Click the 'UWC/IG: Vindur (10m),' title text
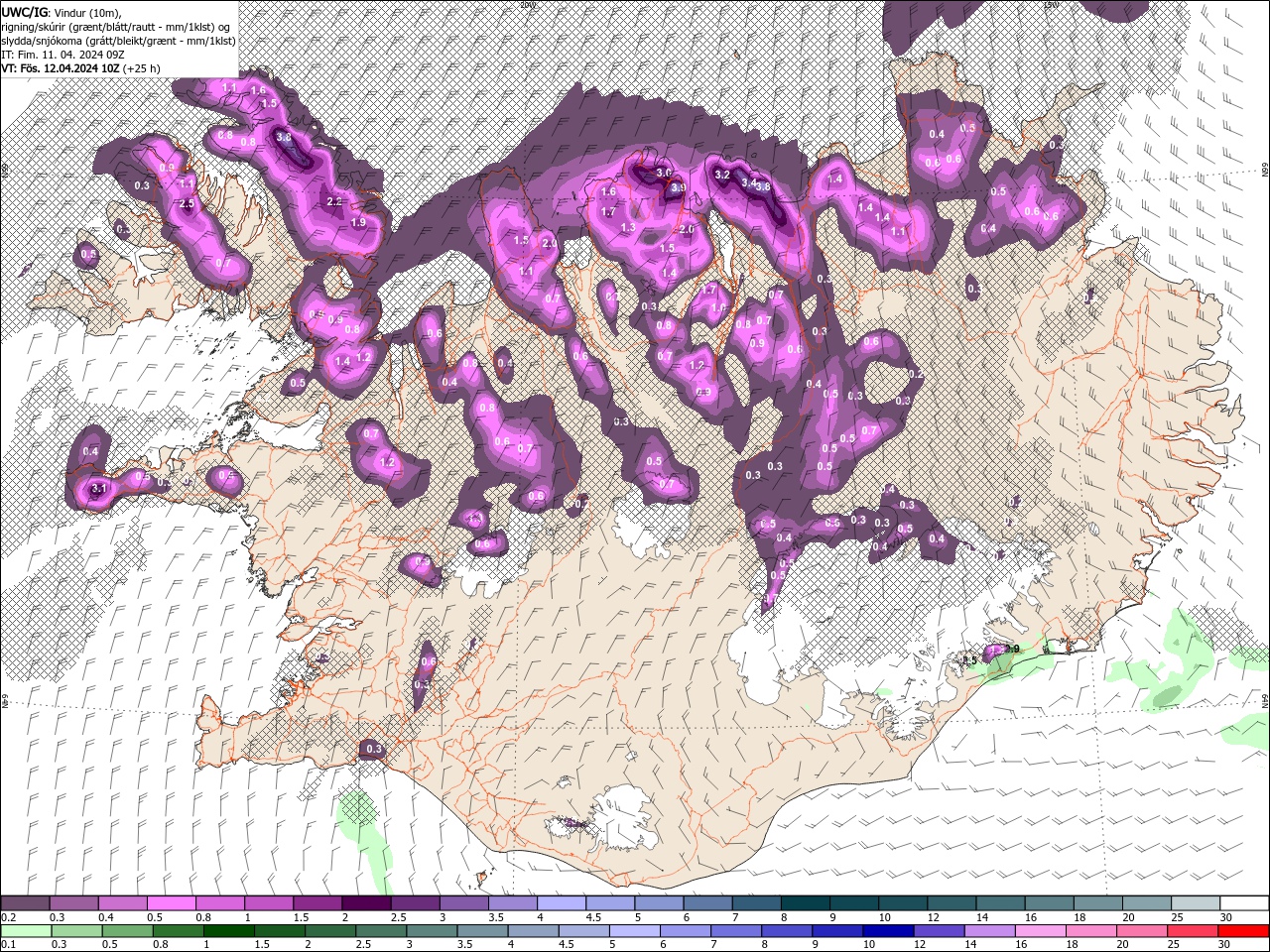 61,12
